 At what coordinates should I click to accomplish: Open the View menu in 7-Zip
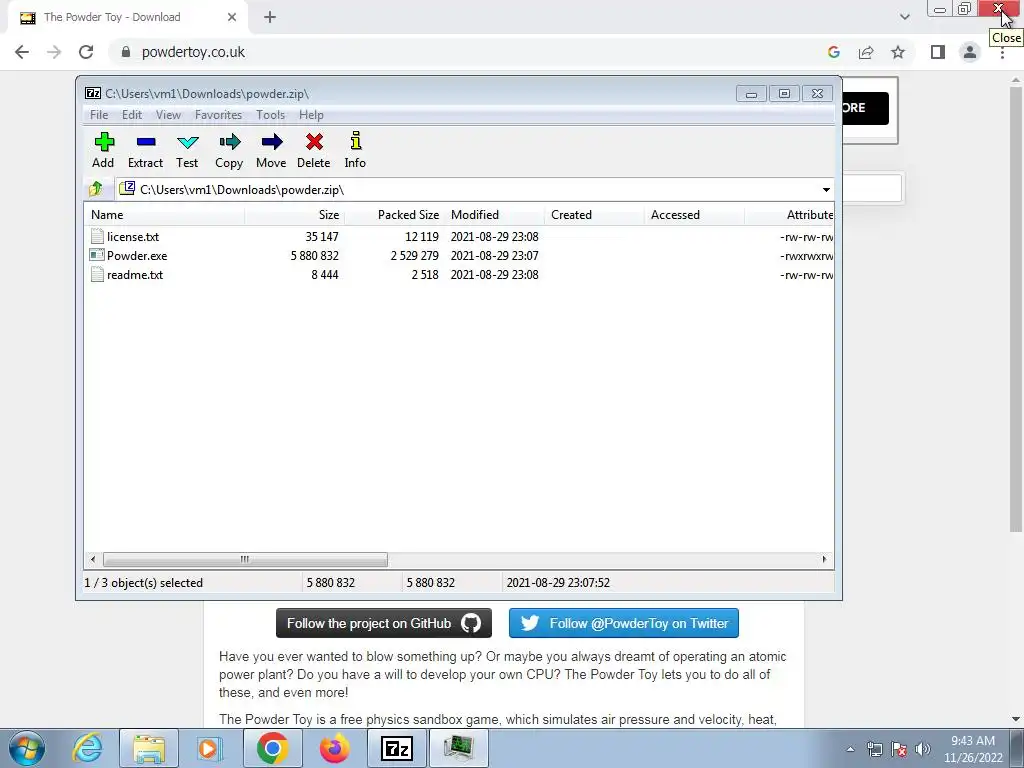168,115
